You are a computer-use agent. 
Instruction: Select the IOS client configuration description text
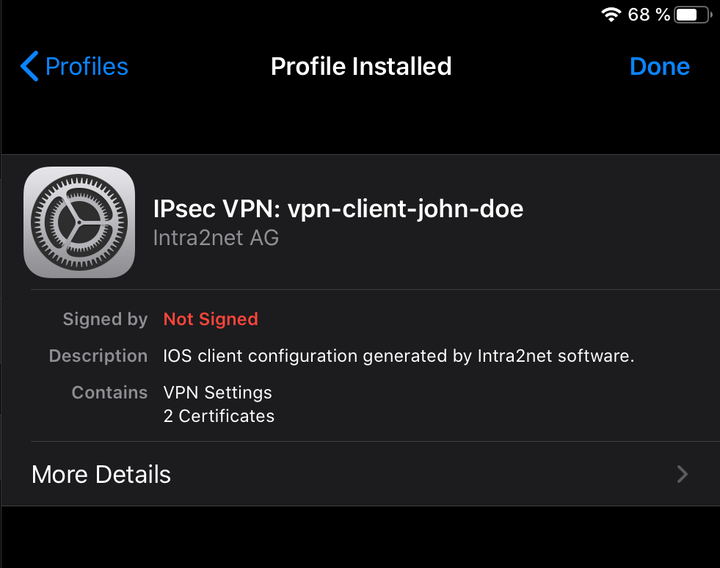click(x=399, y=356)
